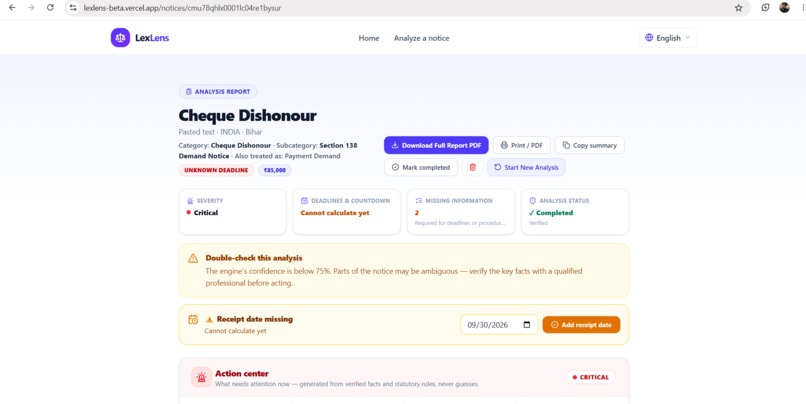Click the ANALYSIS REPORT badge
The width and height of the screenshot is (806, 404).
[x=218, y=91]
